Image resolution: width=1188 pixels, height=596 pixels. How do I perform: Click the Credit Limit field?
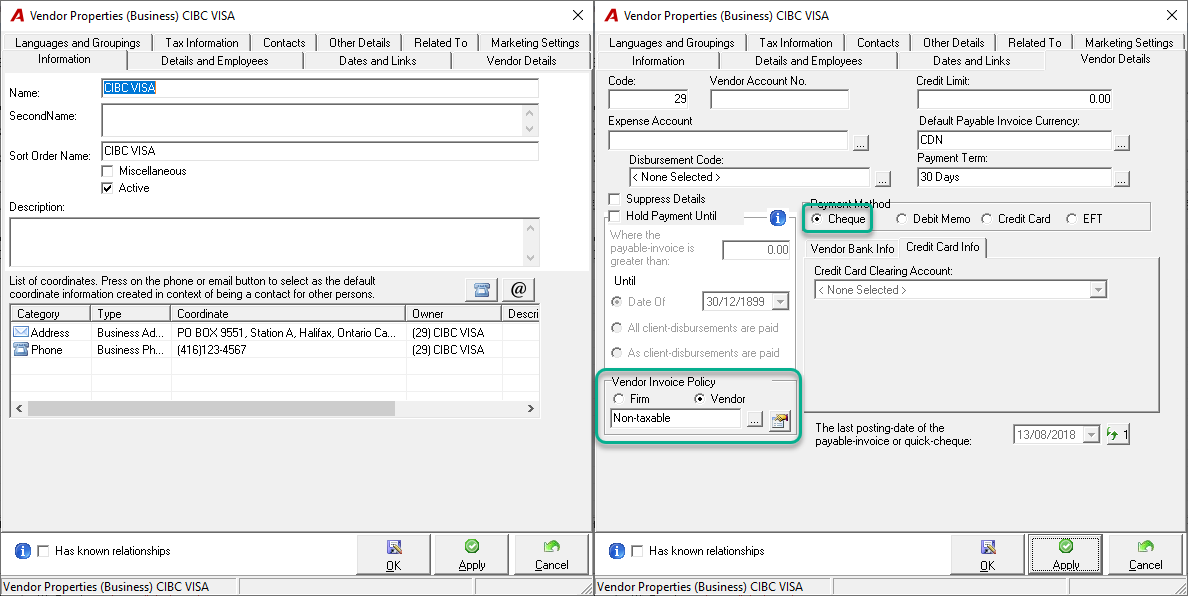coord(1015,98)
